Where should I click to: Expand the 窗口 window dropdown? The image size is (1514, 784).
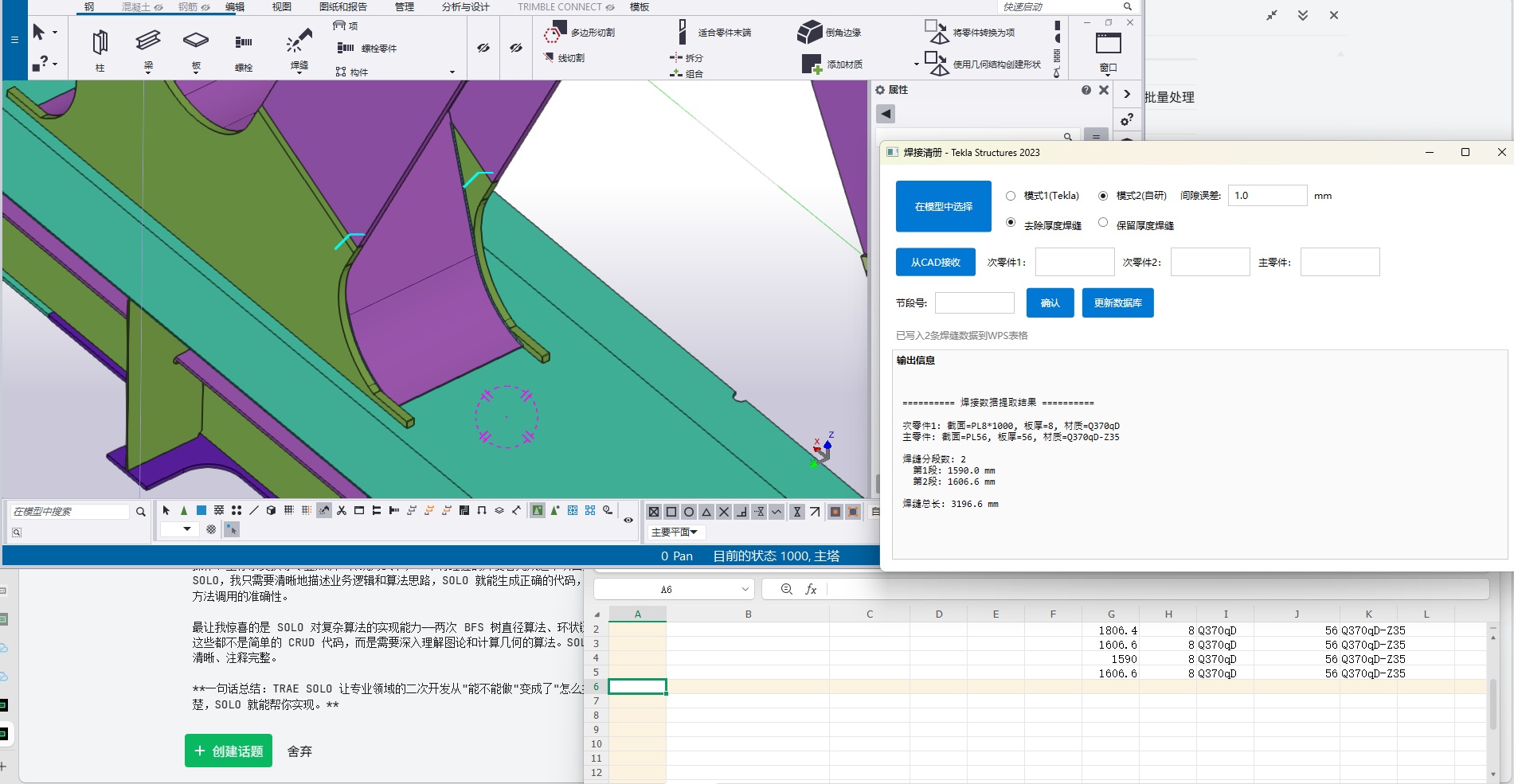coord(1108,73)
